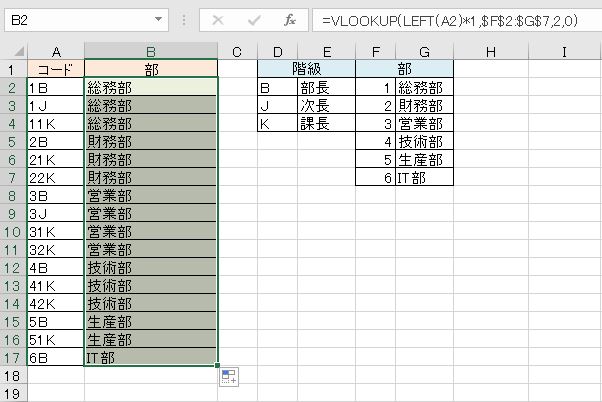The width and height of the screenshot is (602, 402).
Task: Select row 18 header
Action: (12, 376)
